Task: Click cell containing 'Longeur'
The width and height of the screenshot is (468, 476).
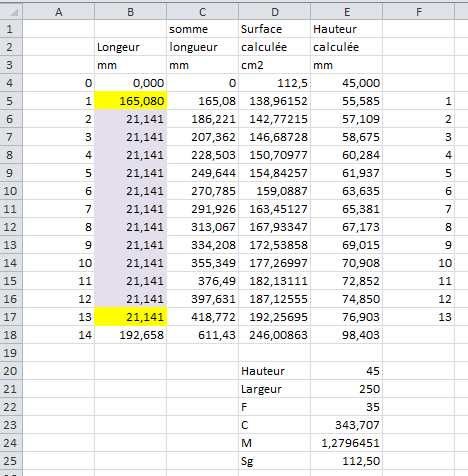Action: [130, 47]
